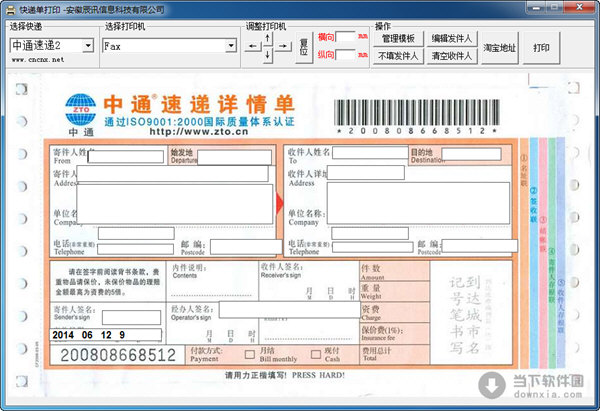Click the www.cncnx.net text
The height and width of the screenshot is (411, 600).
(x=38, y=60)
